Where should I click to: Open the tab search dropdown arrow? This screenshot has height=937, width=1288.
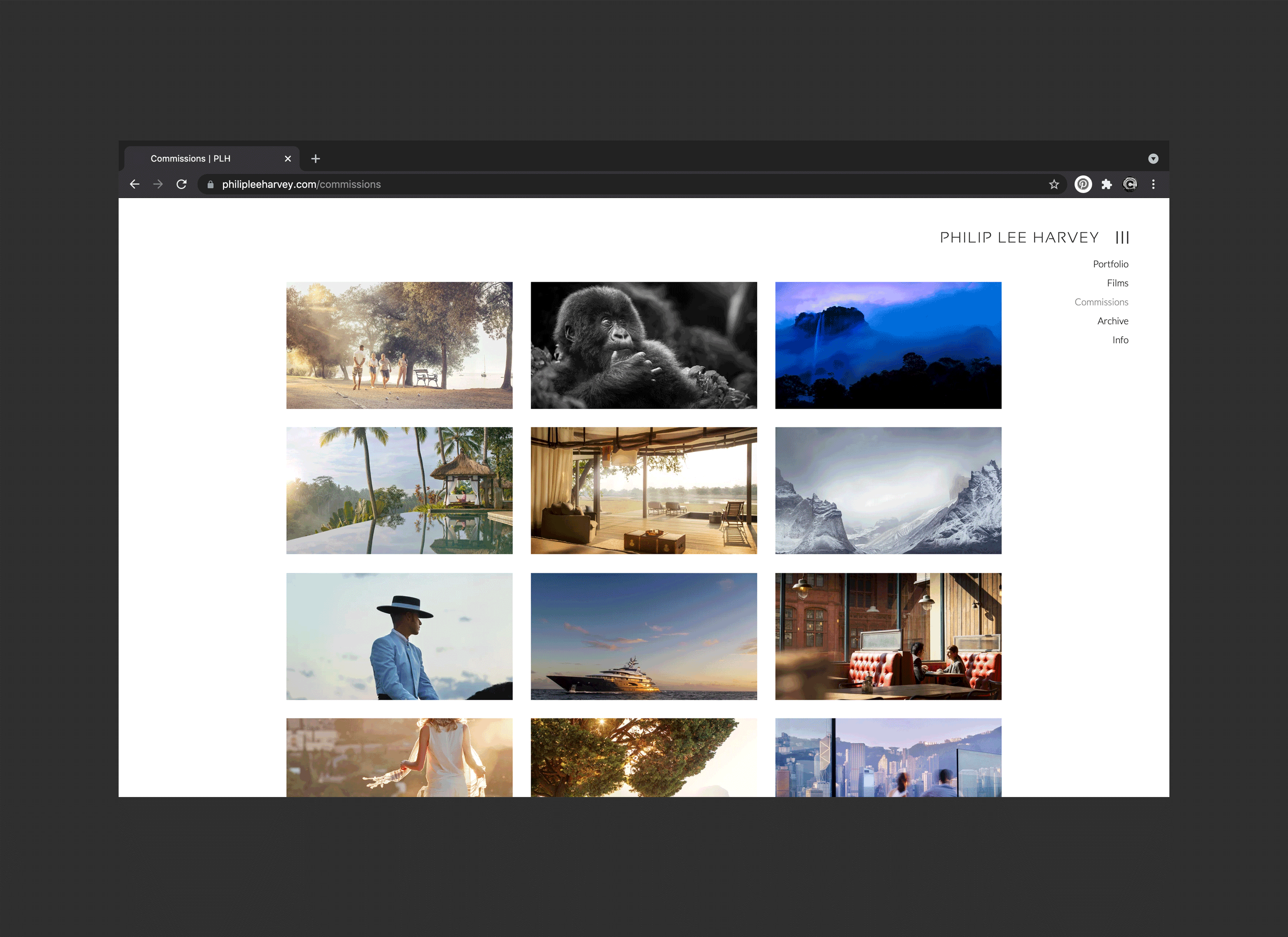(1154, 159)
